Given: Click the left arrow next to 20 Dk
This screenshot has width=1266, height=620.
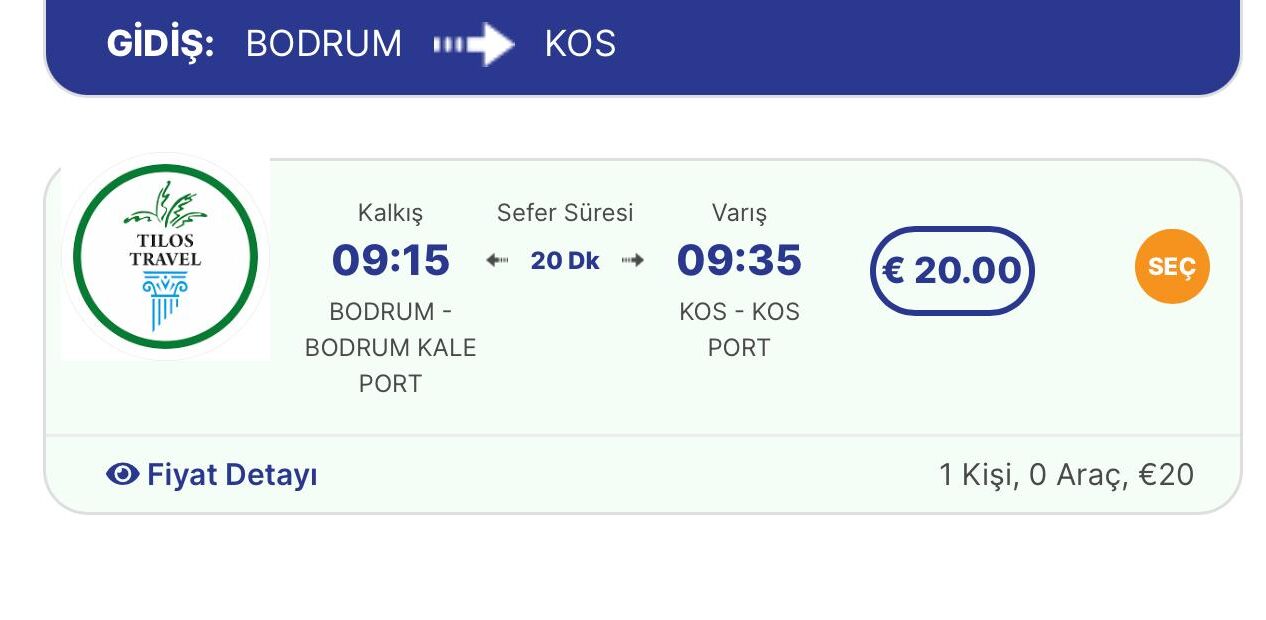Looking at the screenshot, I should (497, 261).
